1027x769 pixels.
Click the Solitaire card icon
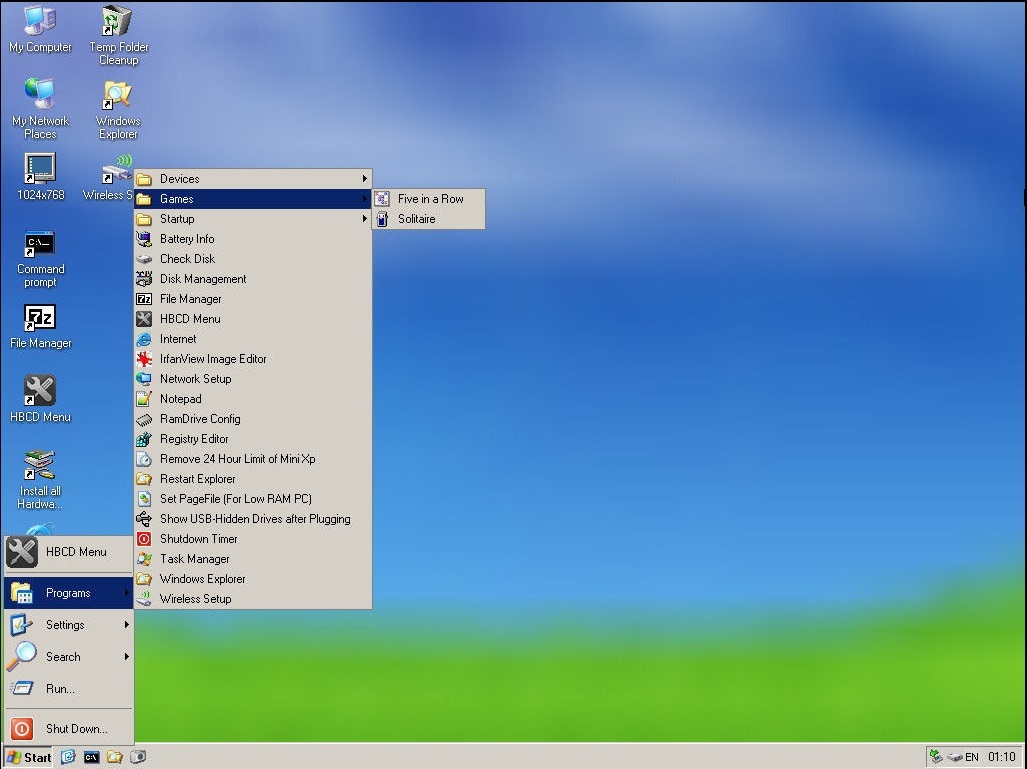(x=382, y=219)
